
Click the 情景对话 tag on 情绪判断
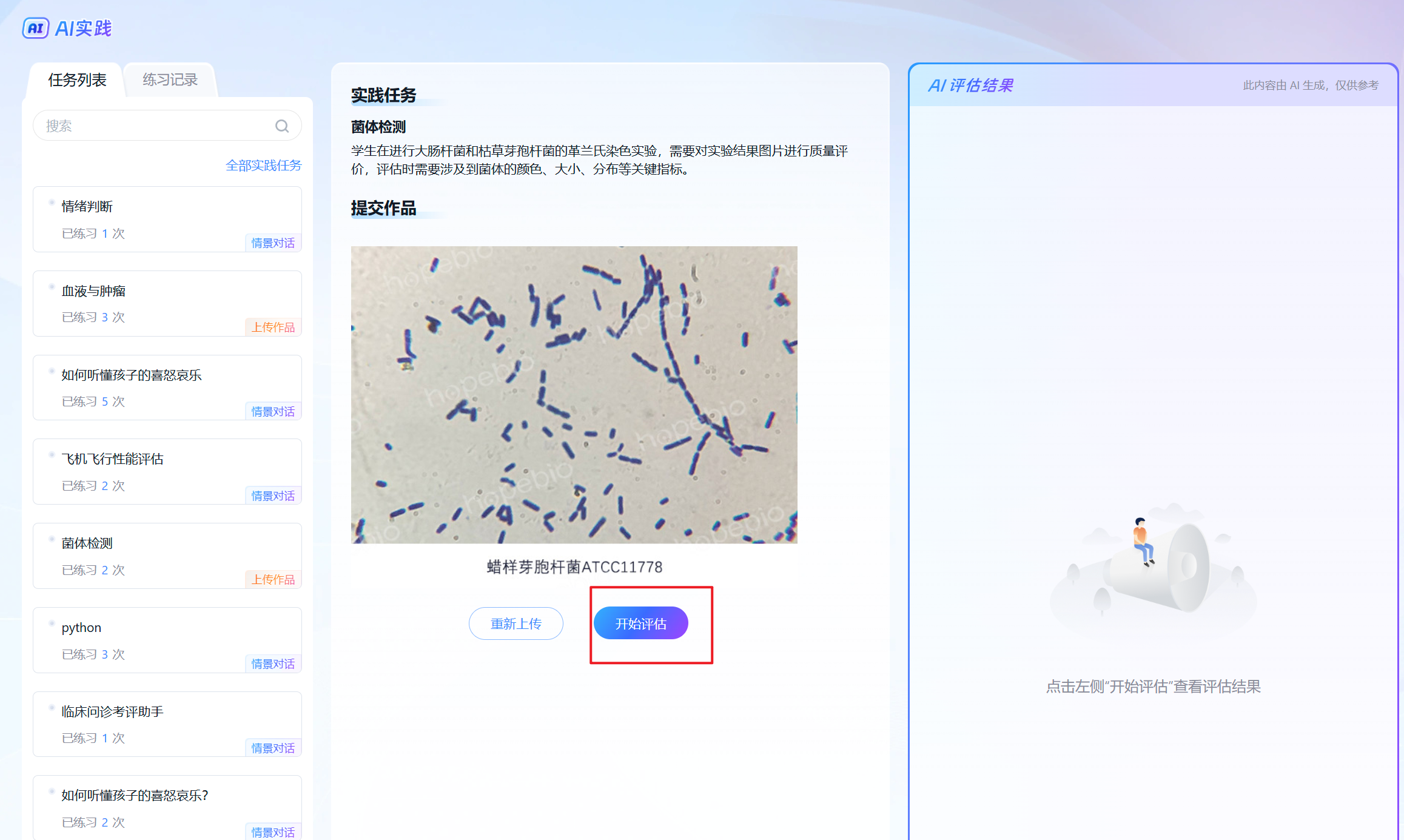pos(273,243)
